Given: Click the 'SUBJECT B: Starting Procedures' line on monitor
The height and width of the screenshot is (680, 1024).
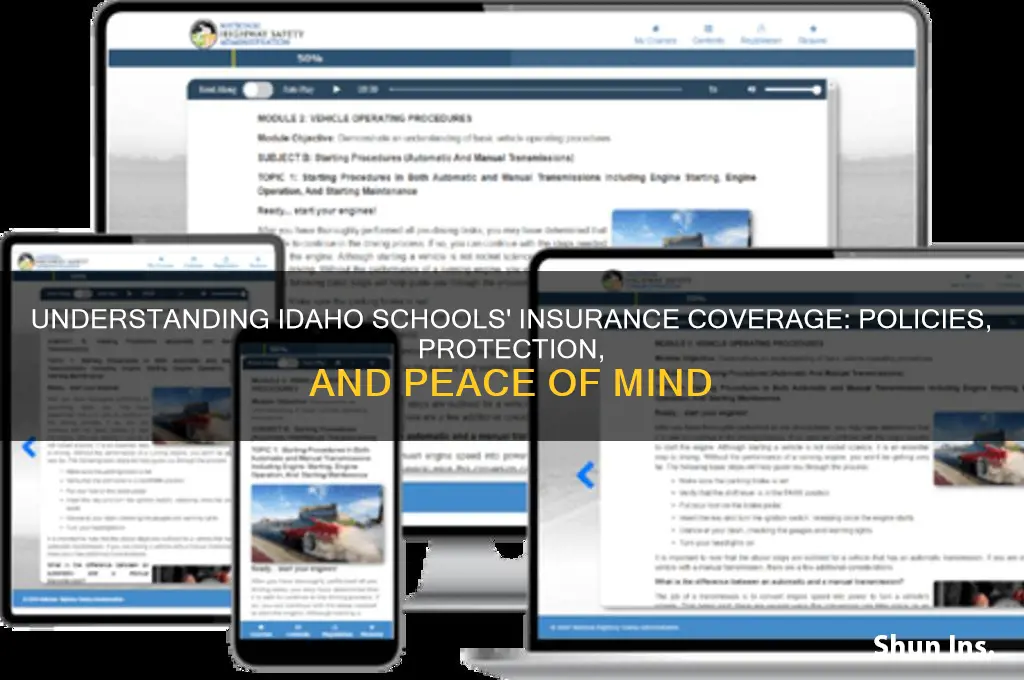Looking at the screenshot, I should tap(415, 157).
